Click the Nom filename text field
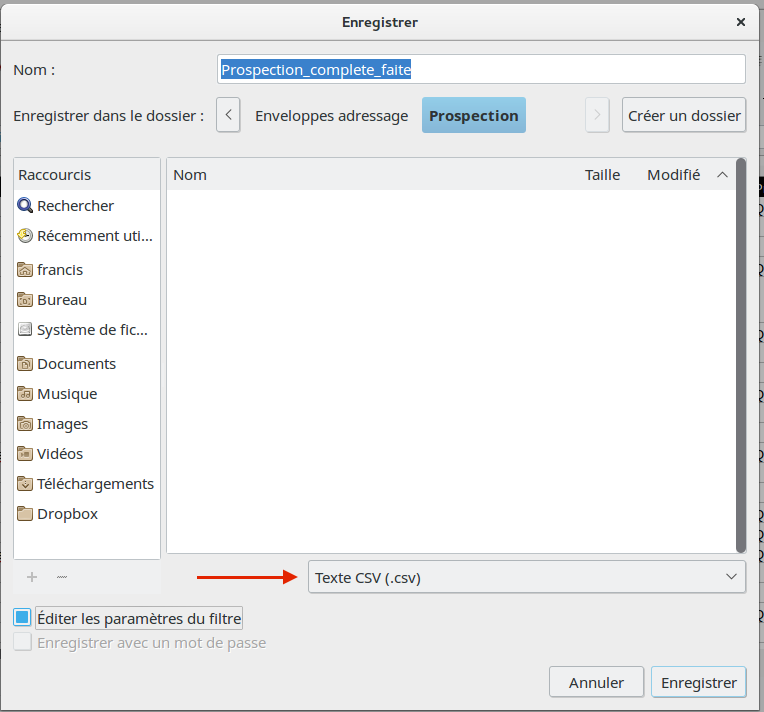 pos(480,70)
